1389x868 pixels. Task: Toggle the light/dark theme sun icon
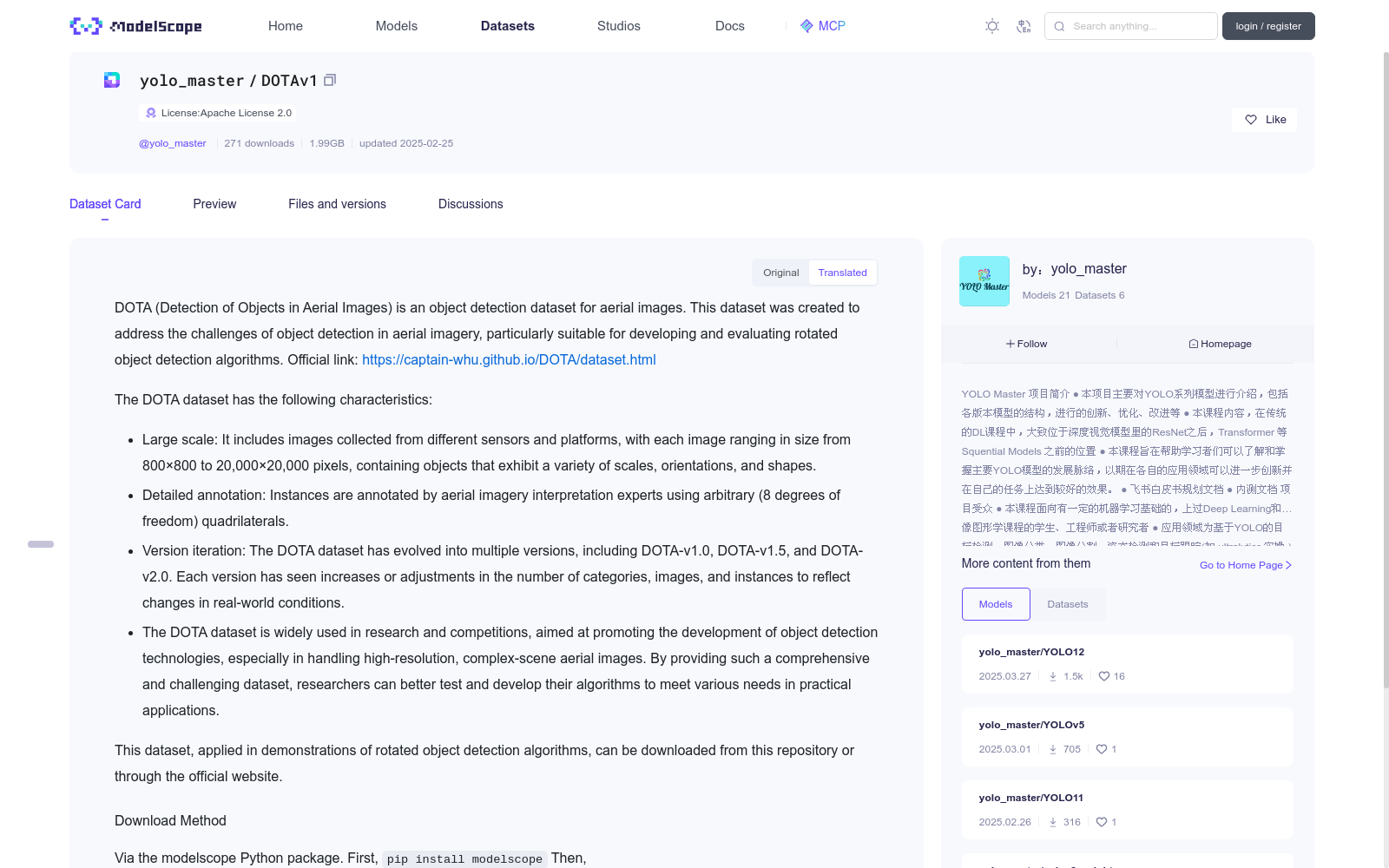tap(992, 26)
